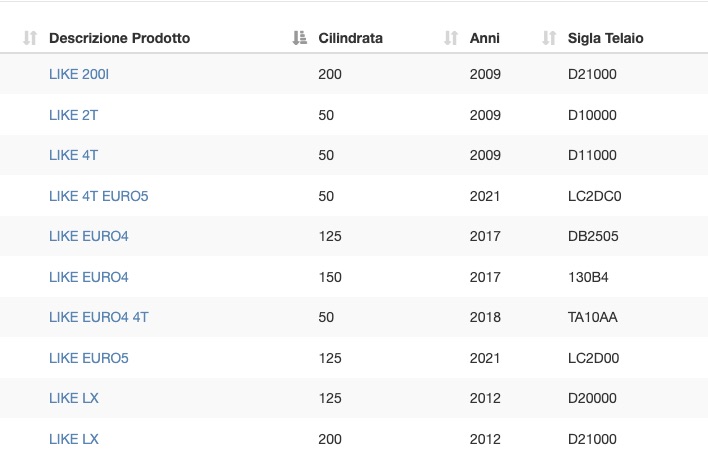Select the LIKE 4T link
Image resolution: width=708 pixels, height=465 pixels.
pyautogui.click(x=73, y=155)
